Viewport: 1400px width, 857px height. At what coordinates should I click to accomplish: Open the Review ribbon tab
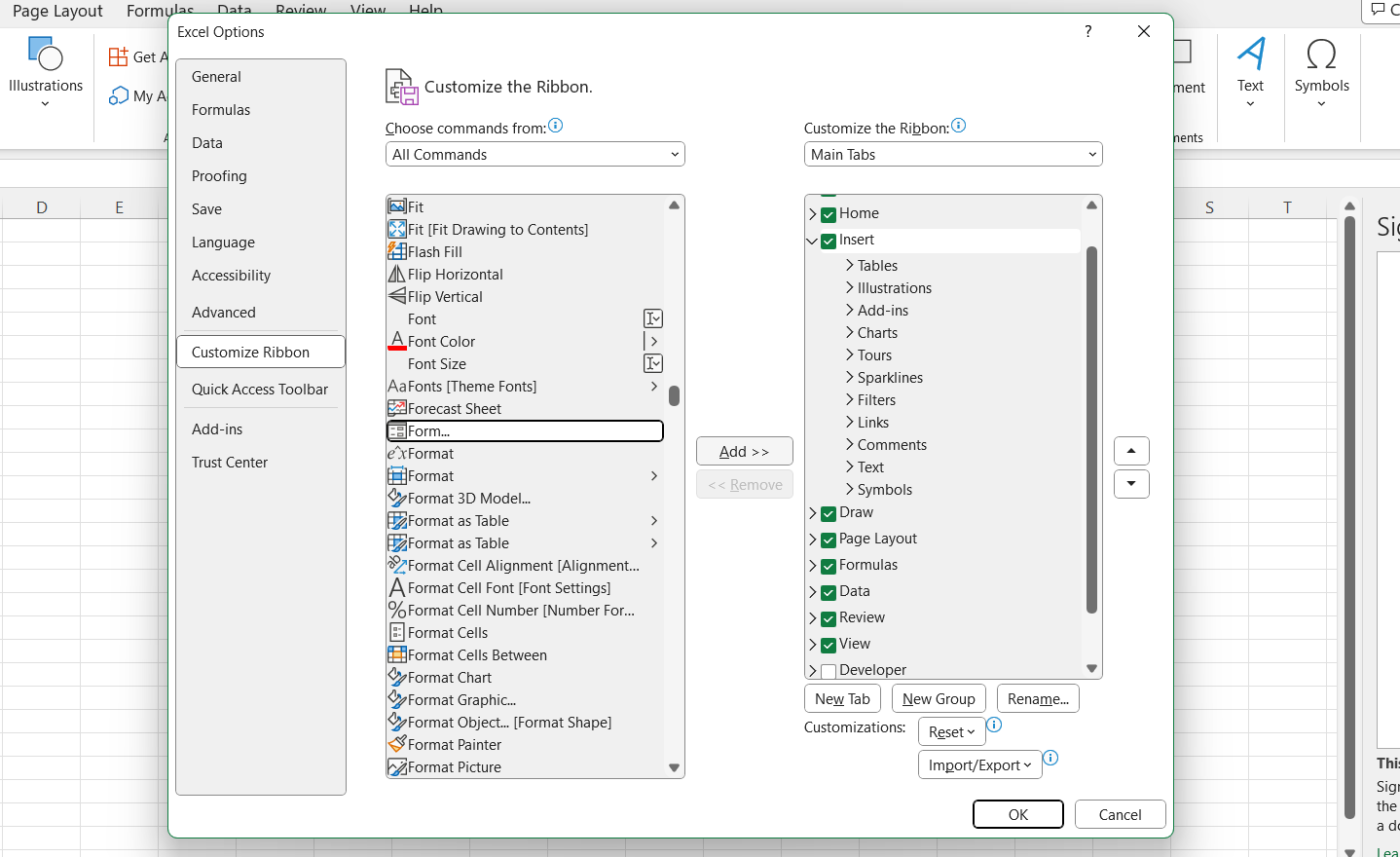(x=300, y=11)
